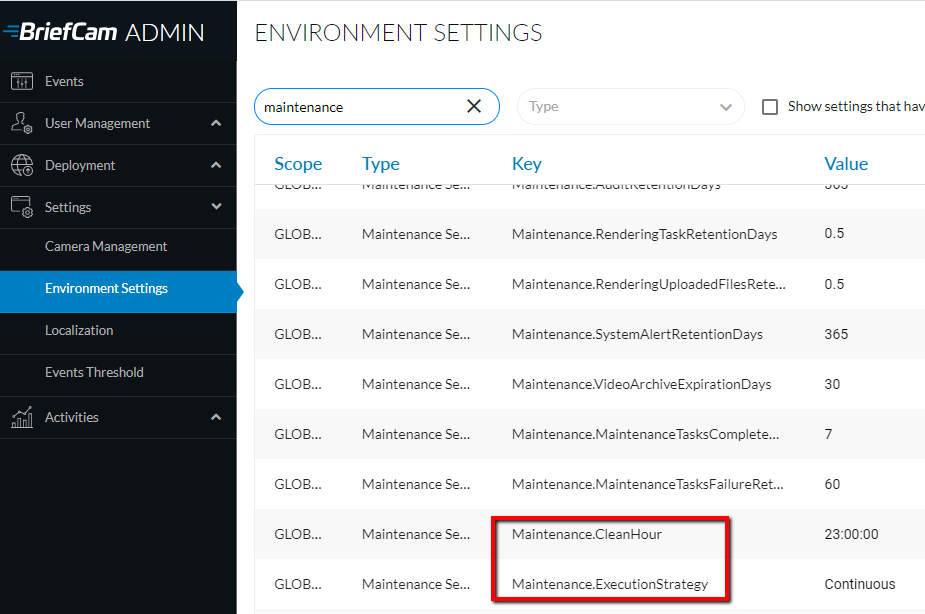The width and height of the screenshot is (925, 614).
Task: Click the 30 VideoArchiveExpirationDays value
Action: [x=832, y=385]
